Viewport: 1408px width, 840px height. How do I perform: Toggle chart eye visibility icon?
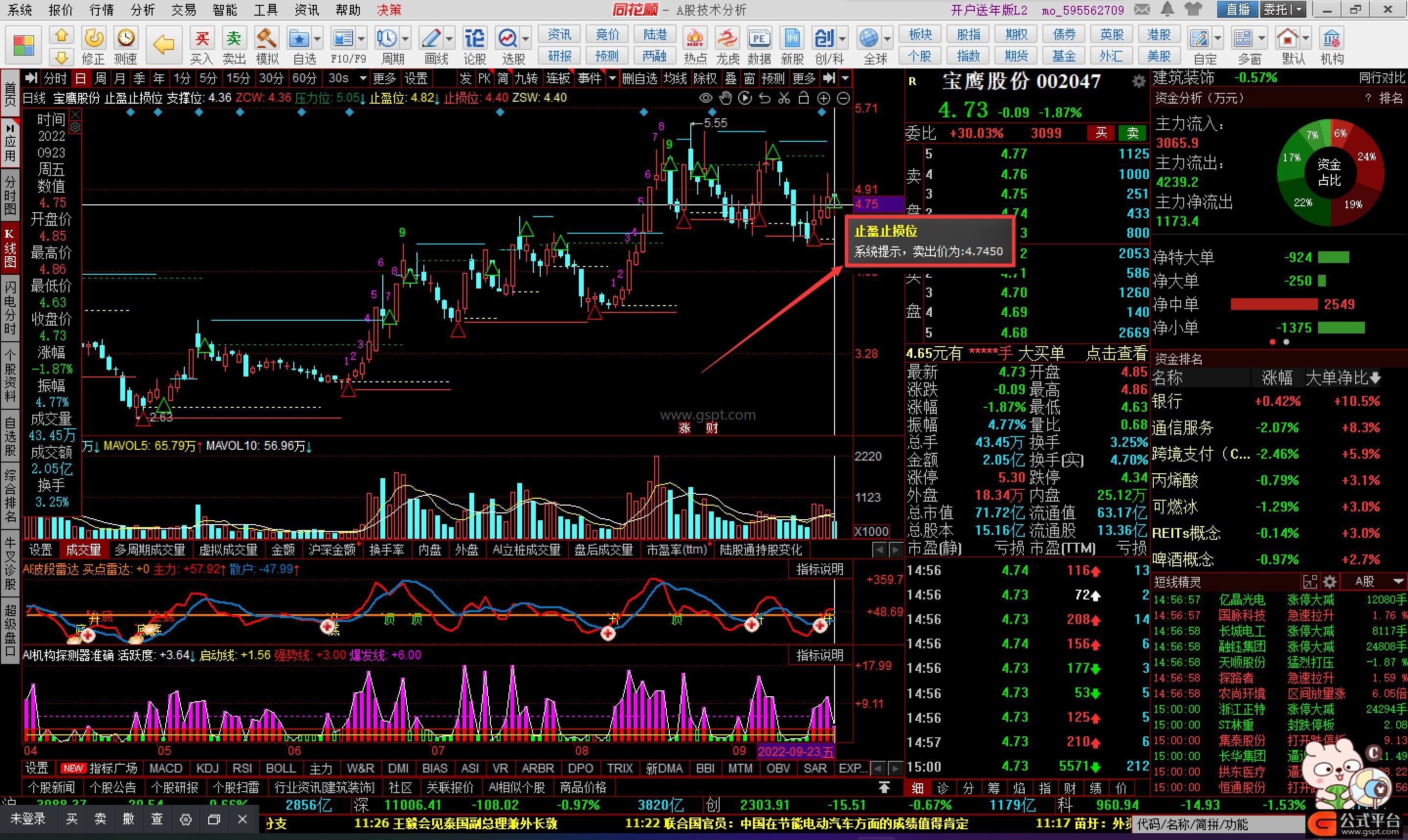705,98
